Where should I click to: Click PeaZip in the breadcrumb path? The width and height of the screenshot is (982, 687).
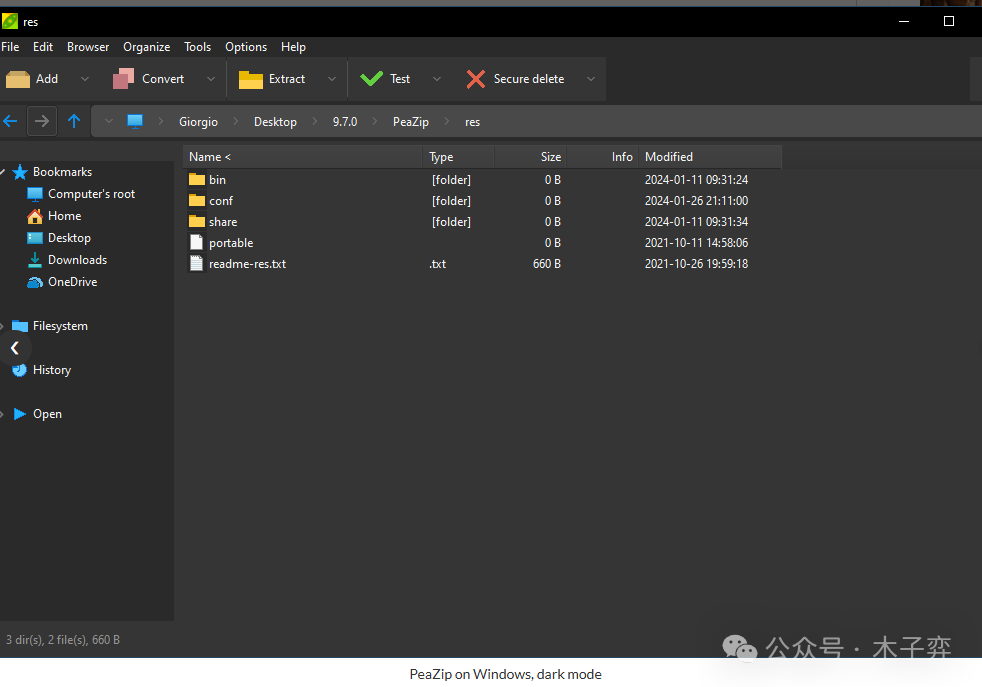[x=410, y=122]
